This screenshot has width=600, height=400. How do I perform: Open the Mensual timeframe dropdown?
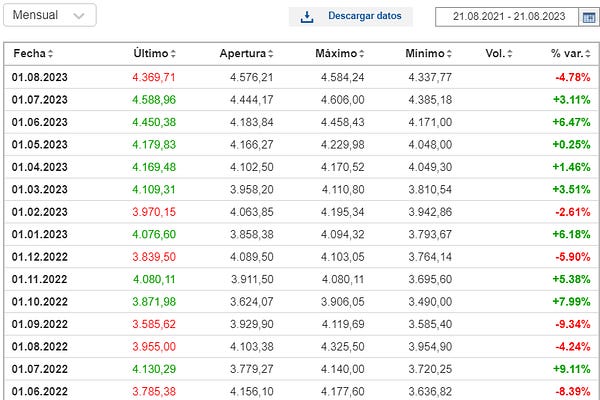pos(50,15)
